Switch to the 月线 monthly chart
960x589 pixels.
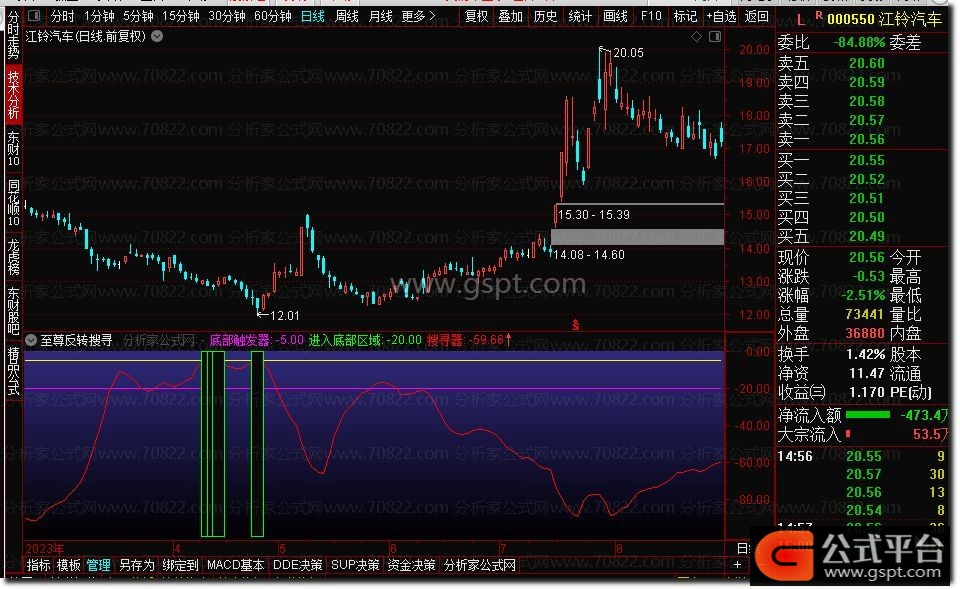381,16
